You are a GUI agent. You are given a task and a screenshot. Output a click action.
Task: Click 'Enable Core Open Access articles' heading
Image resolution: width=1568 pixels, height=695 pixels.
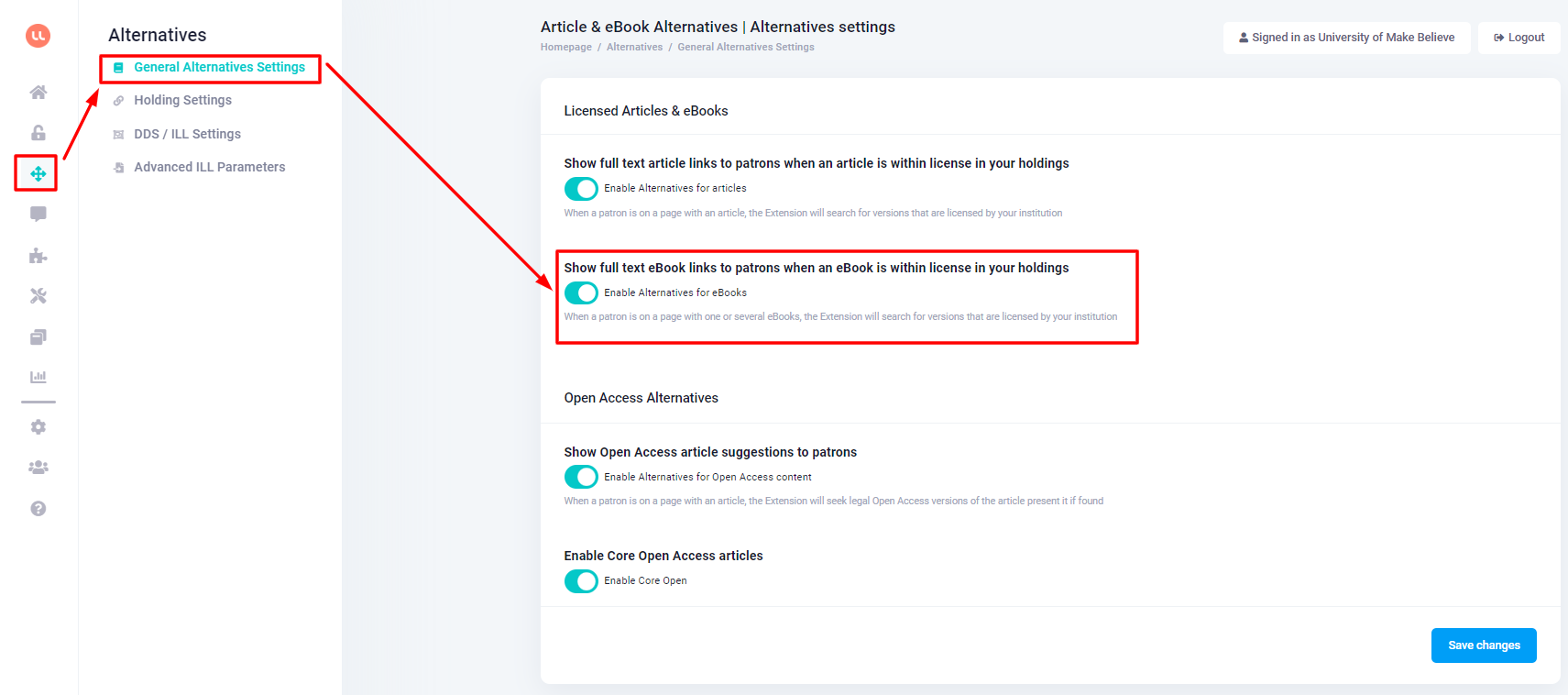click(x=663, y=556)
